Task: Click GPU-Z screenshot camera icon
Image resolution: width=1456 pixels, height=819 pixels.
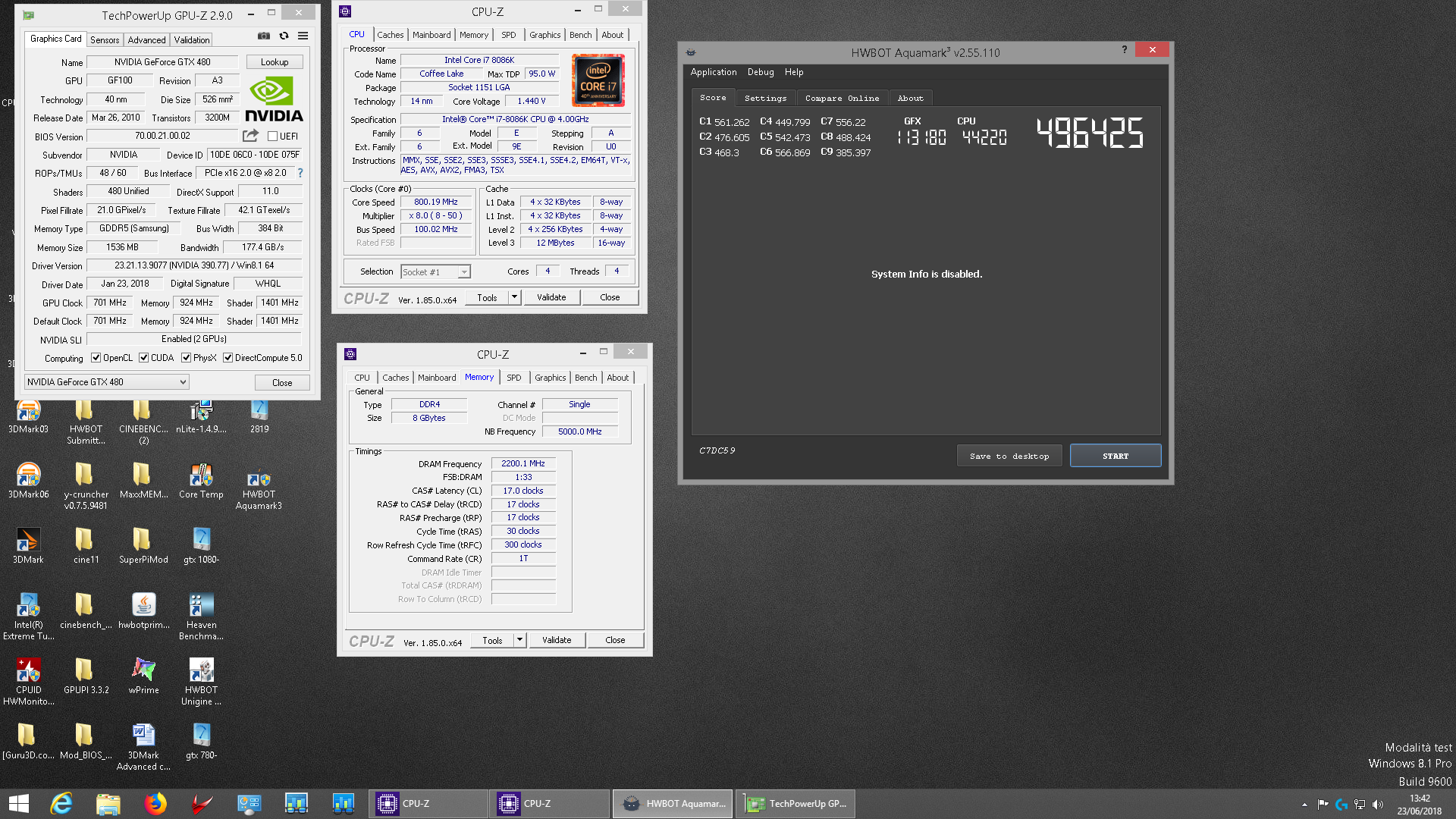Action: pyautogui.click(x=263, y=36)
